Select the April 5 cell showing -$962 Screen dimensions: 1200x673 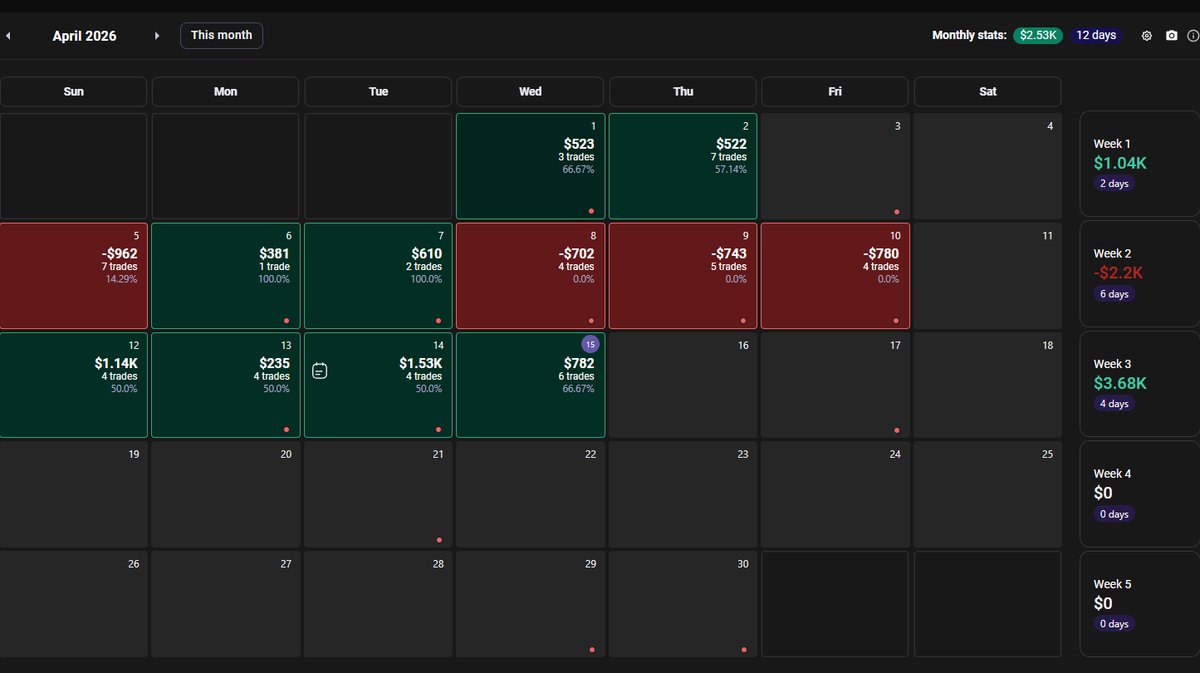74,275
